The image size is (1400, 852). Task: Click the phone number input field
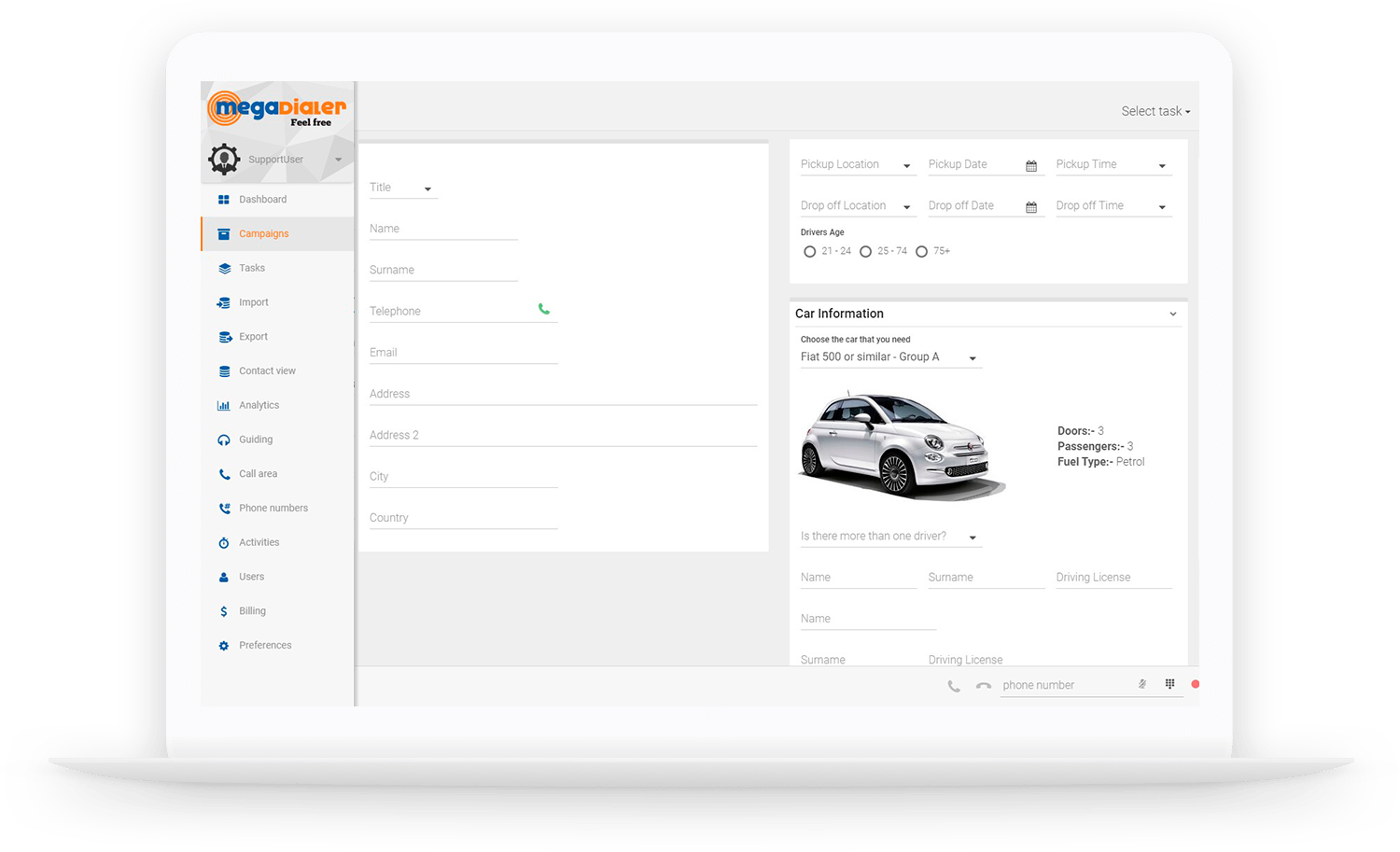tap(1064, 685)
